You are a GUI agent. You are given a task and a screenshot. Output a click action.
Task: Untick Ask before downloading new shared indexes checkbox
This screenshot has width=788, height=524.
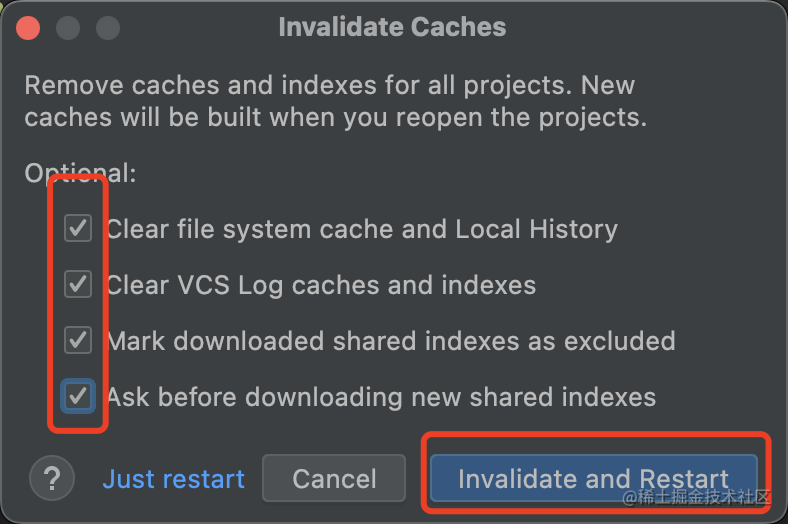pos(78,396)
